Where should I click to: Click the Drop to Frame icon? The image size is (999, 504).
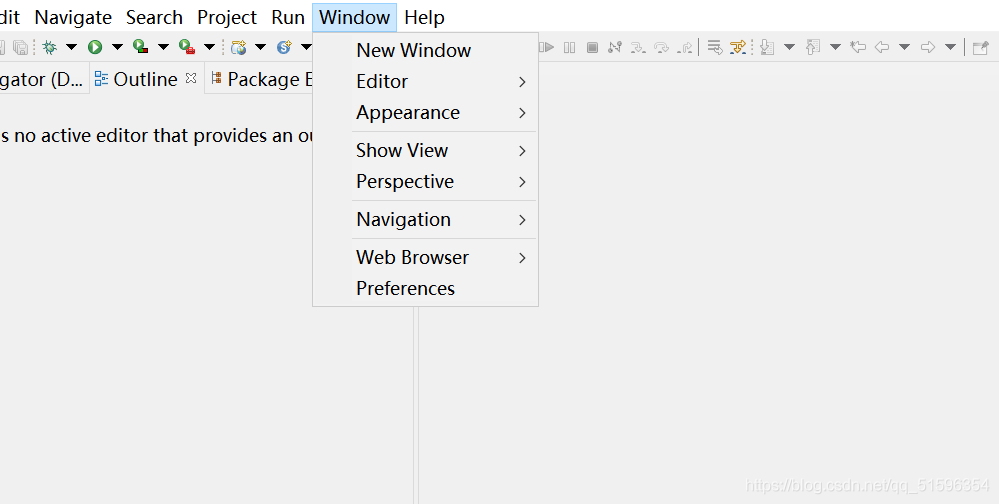click(715, 47)
